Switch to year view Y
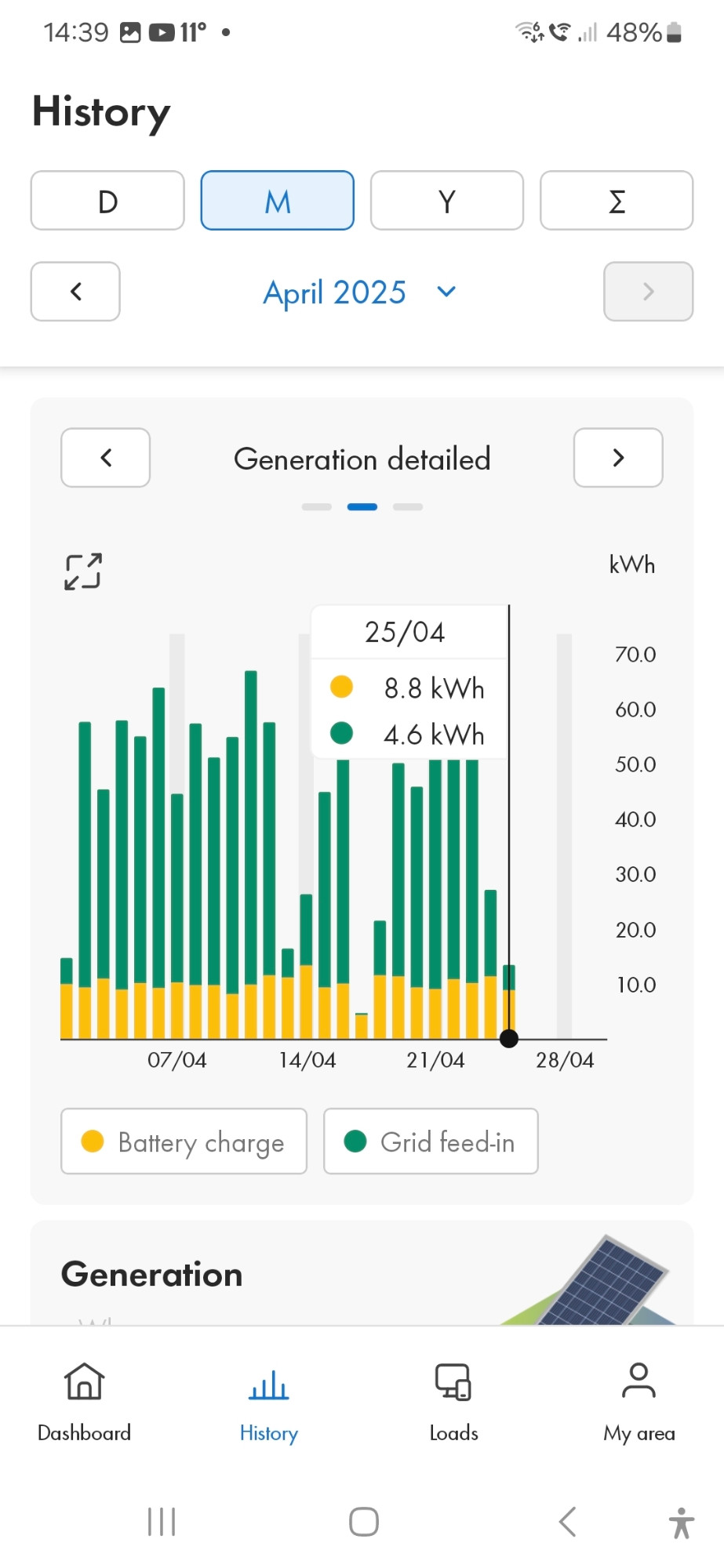This screenshot has height=1568, width=724. click(447, 201)
